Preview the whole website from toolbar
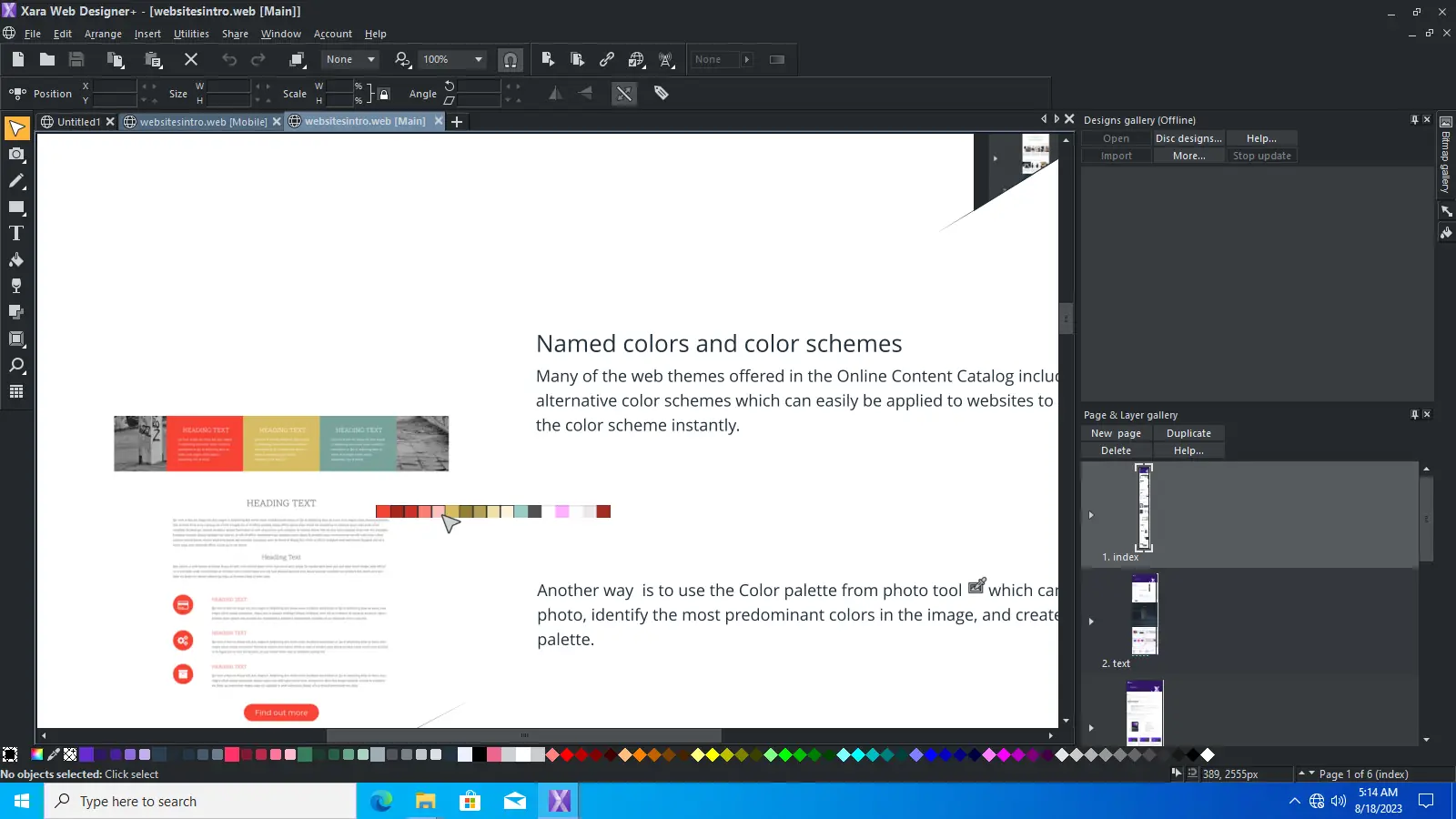Screen dimensions: 1456x819 tap(577, 59)
